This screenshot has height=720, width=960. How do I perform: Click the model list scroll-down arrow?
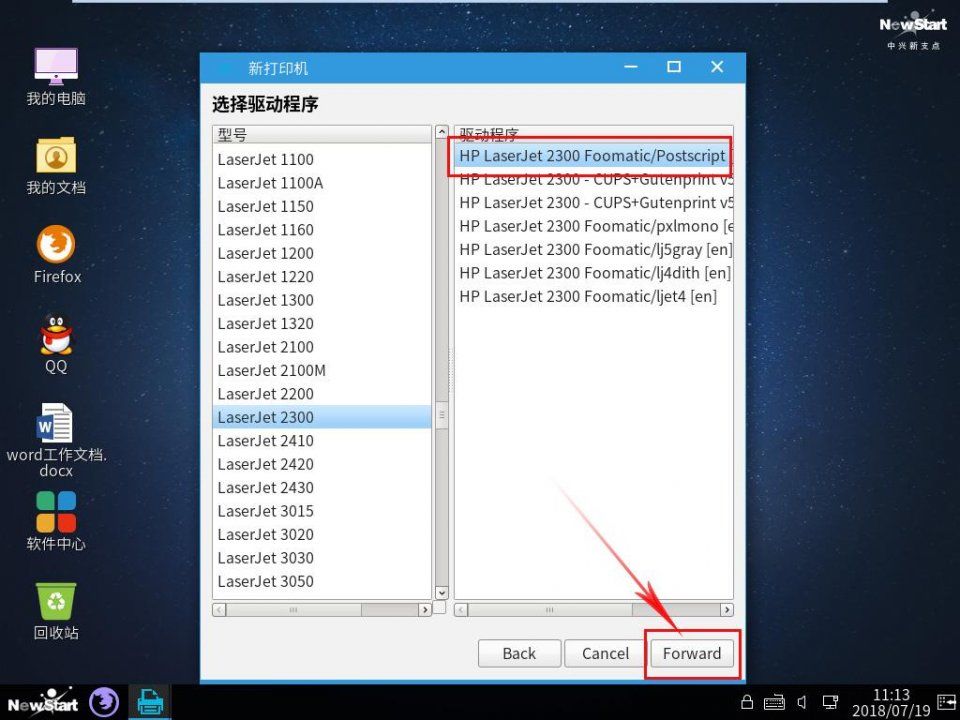click(441, 593)
